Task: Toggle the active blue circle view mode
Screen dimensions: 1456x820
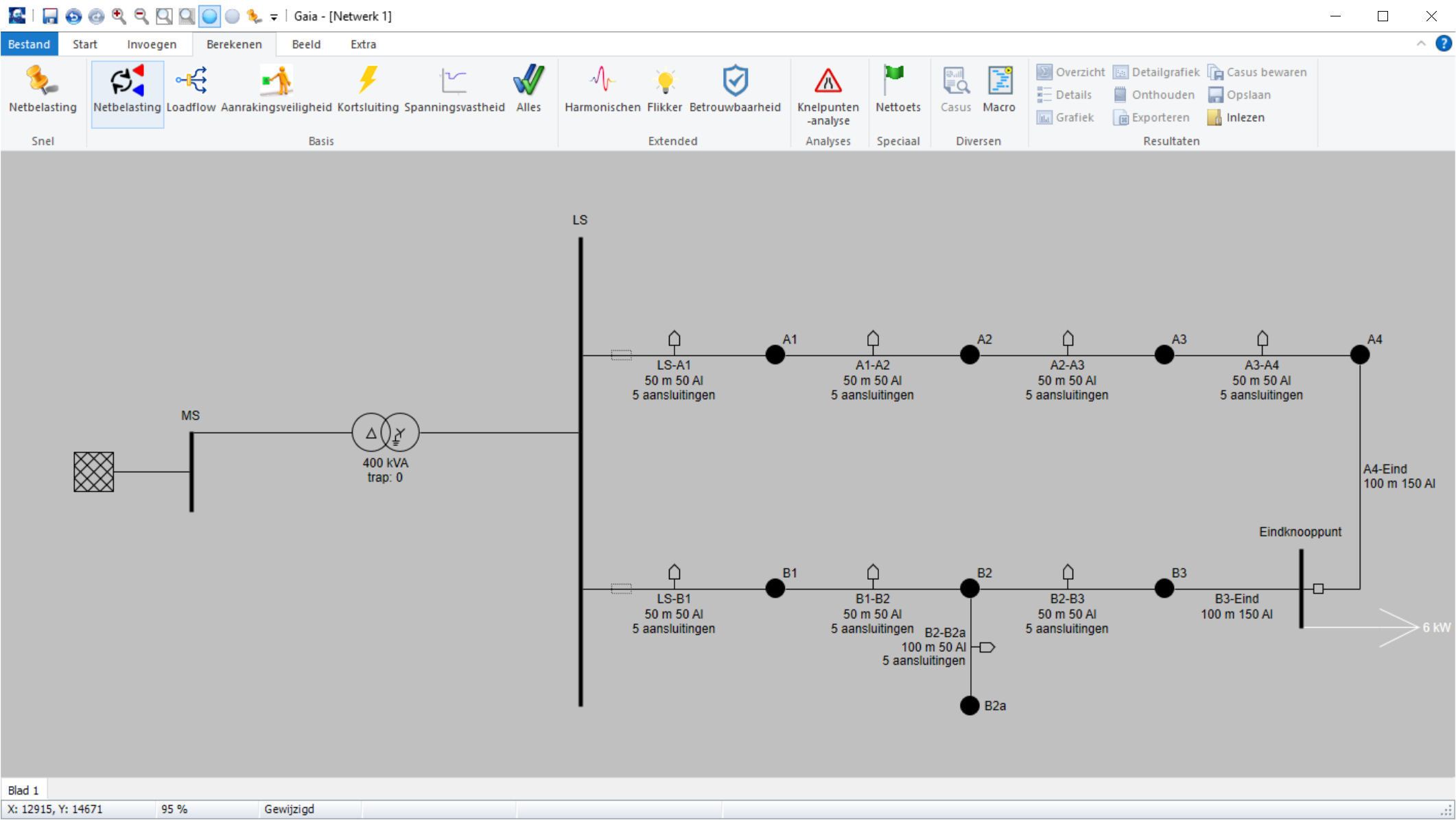Action: point(209,16)
